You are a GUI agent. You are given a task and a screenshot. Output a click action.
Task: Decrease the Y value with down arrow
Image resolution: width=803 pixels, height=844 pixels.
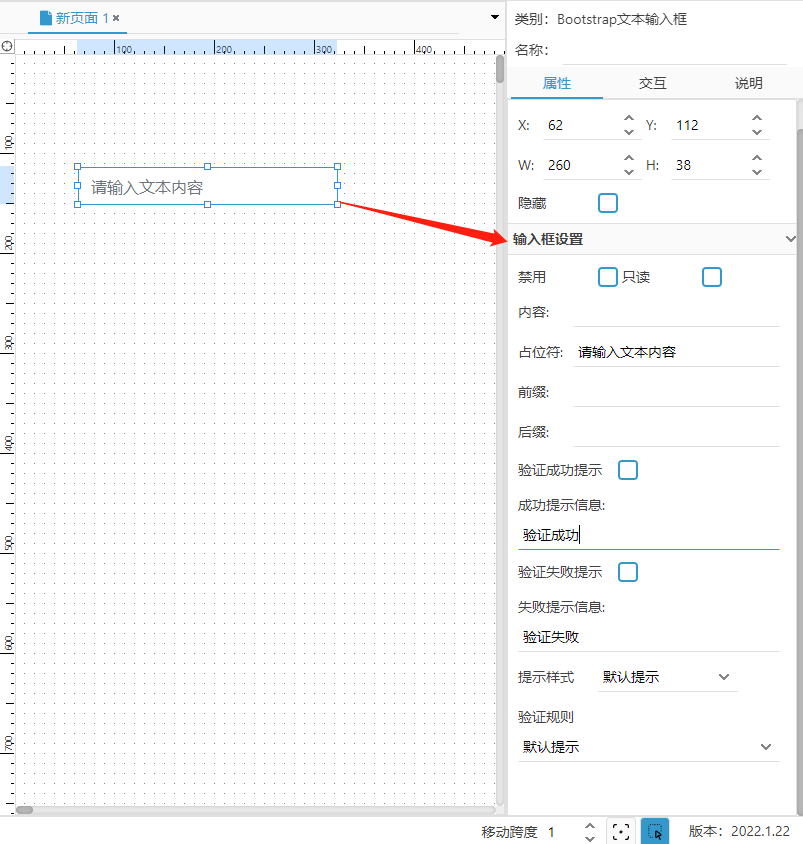[757, 132]
